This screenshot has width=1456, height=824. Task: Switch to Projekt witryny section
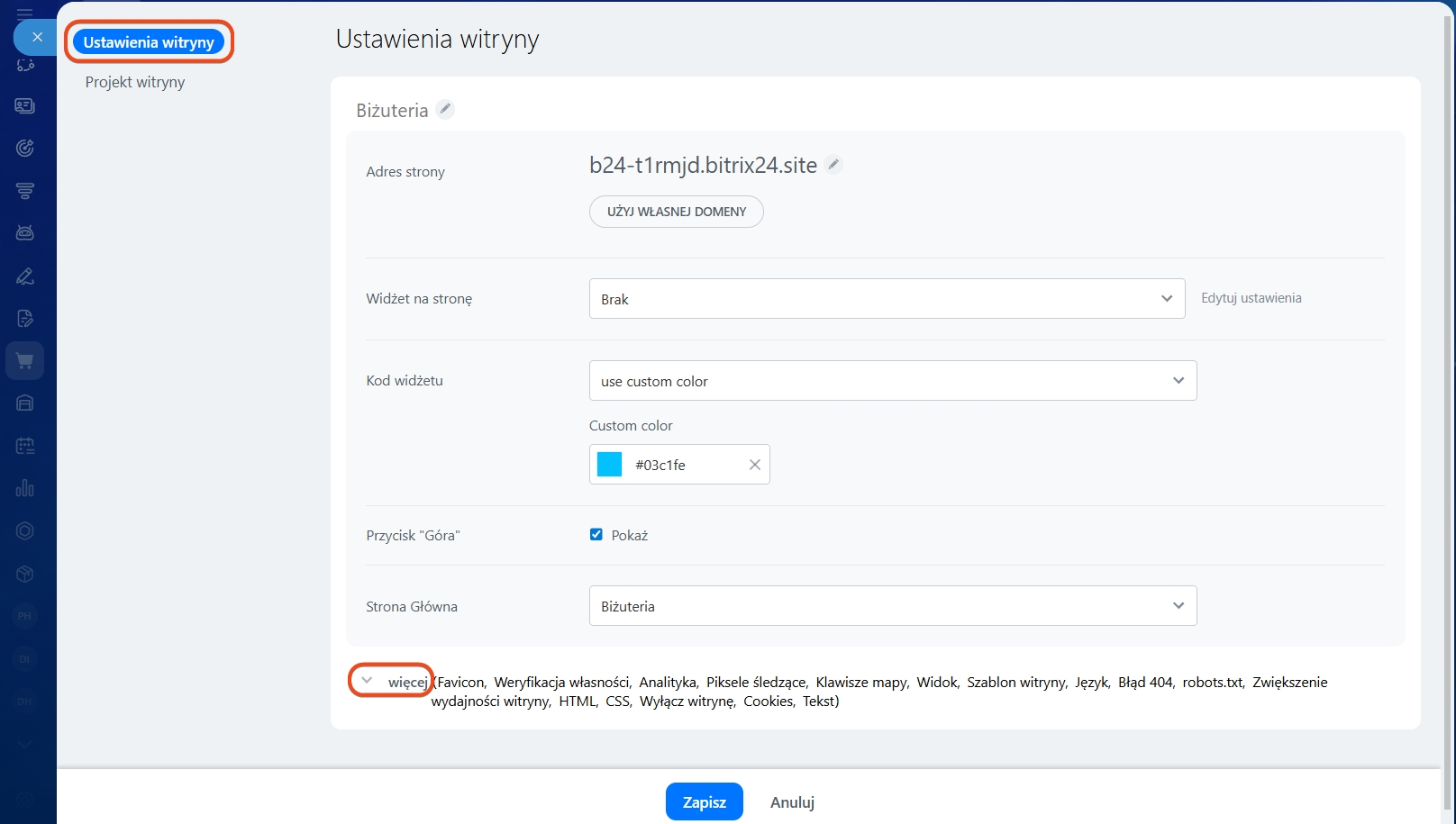(135, 82)
